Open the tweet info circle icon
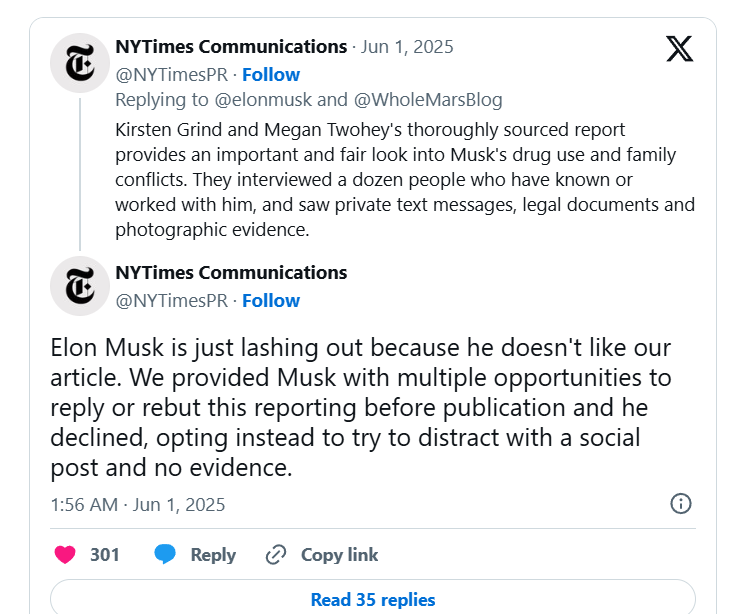This screenshot has height=614, width=752. pyautogui.click(x=681, y=503)
